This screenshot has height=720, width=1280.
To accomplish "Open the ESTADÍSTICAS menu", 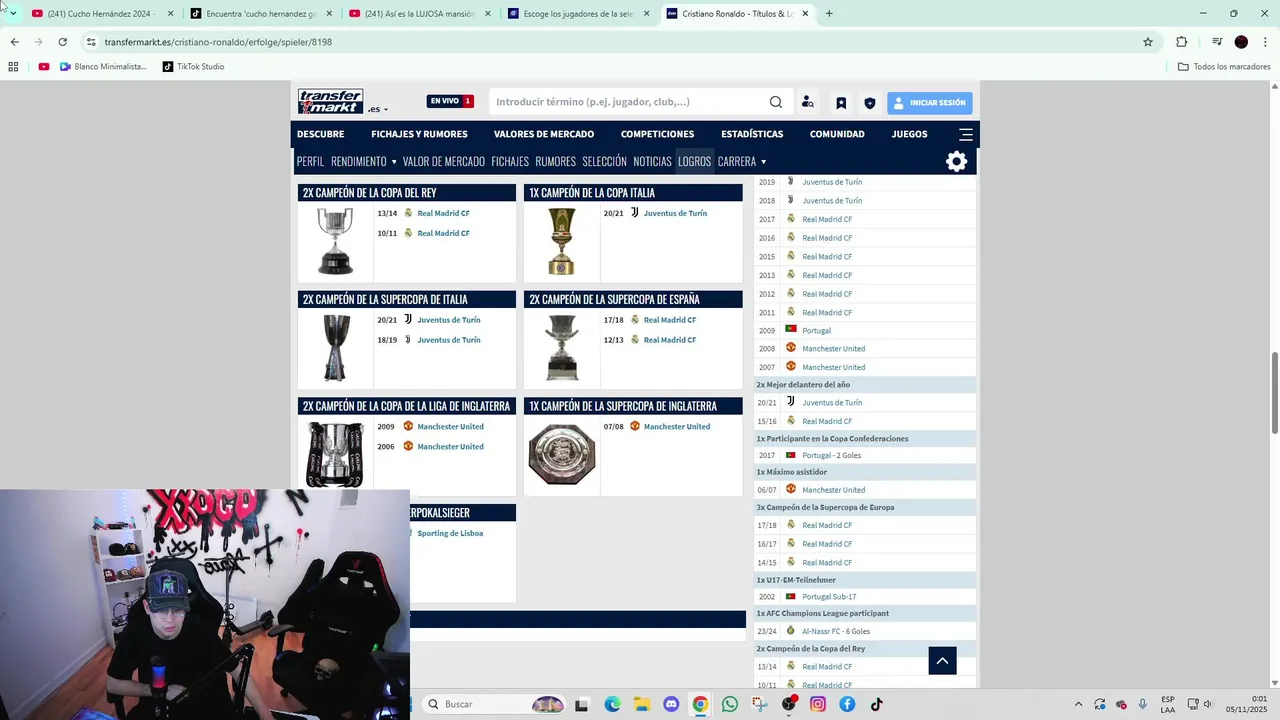I will click(x=752, y=134).
